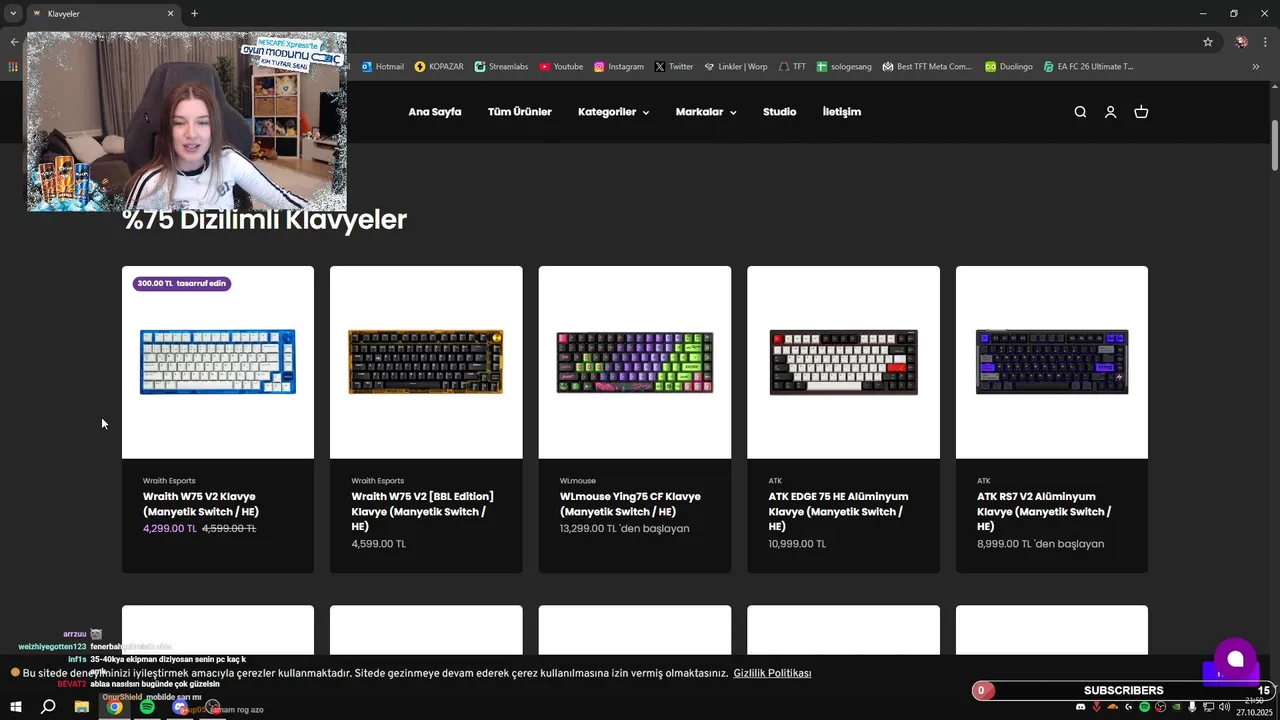Expand the Kategoriler dropdown menu

click(613, 112)
